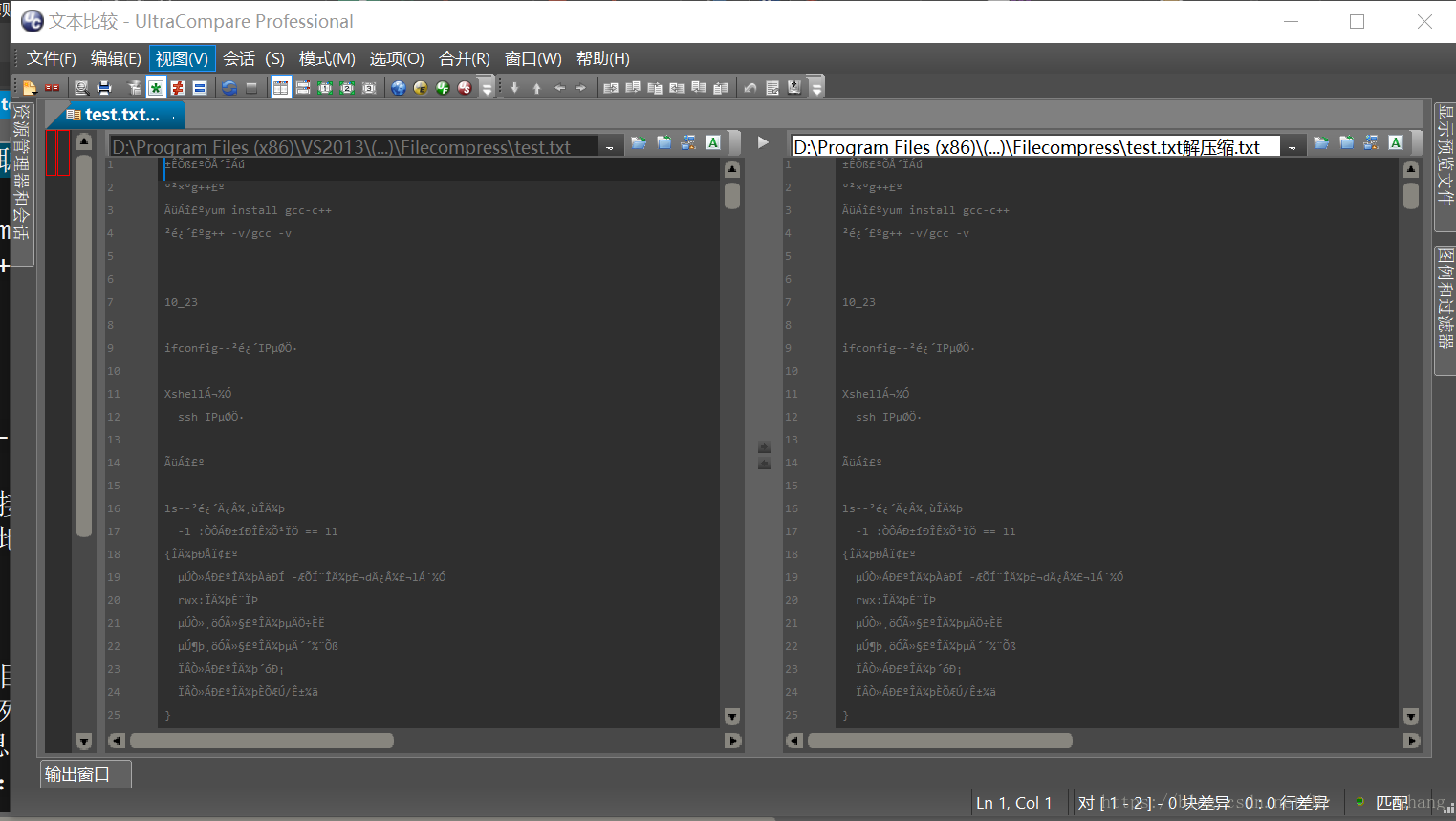The width and height of the screenshot is (1456, 821).
Task: Click 'Ln 1, Col 1' status text
Action: click(x=1013, y=803)
